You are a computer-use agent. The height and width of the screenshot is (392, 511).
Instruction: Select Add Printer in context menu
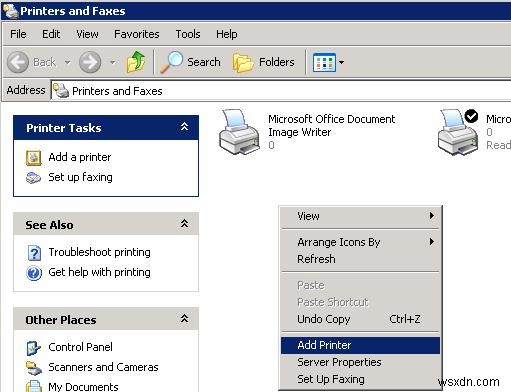coord(360,345)
